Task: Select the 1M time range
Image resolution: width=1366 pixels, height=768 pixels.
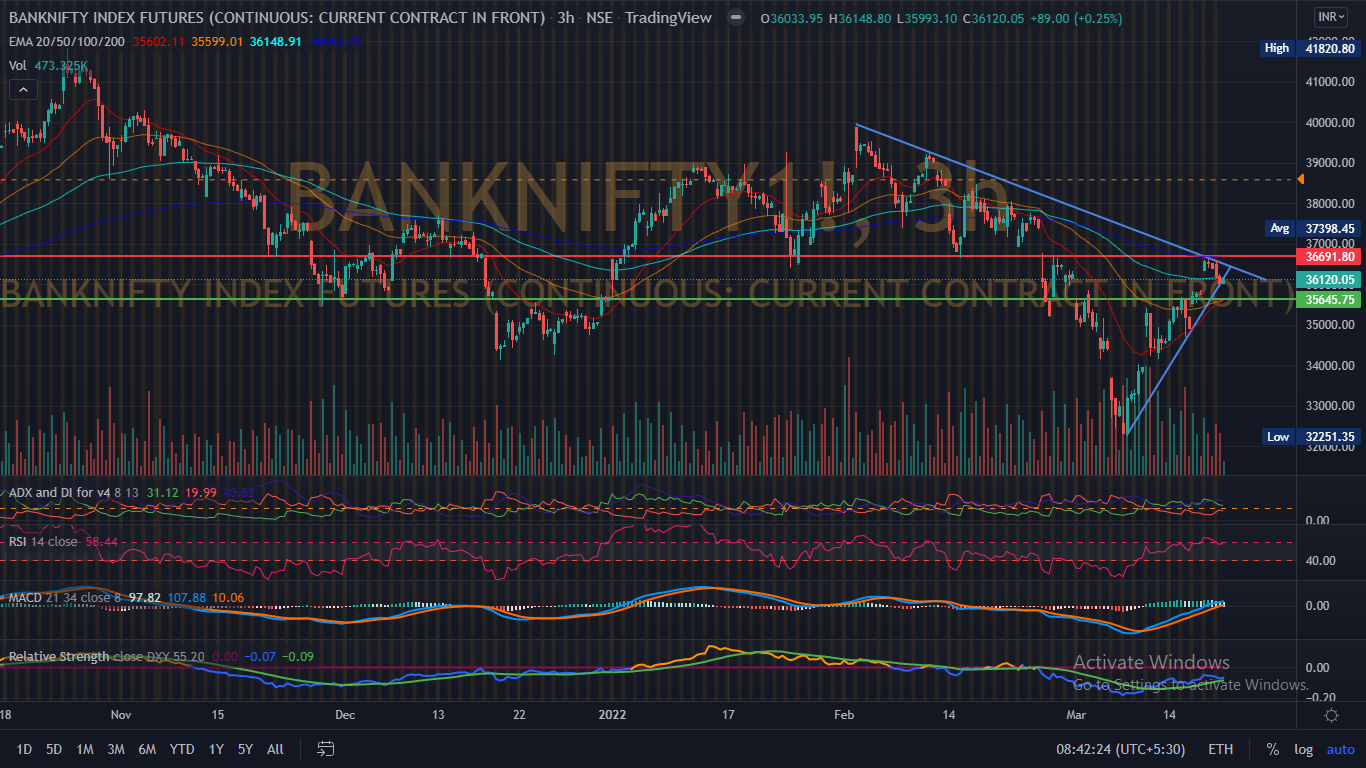Action: tap(85, 749)
